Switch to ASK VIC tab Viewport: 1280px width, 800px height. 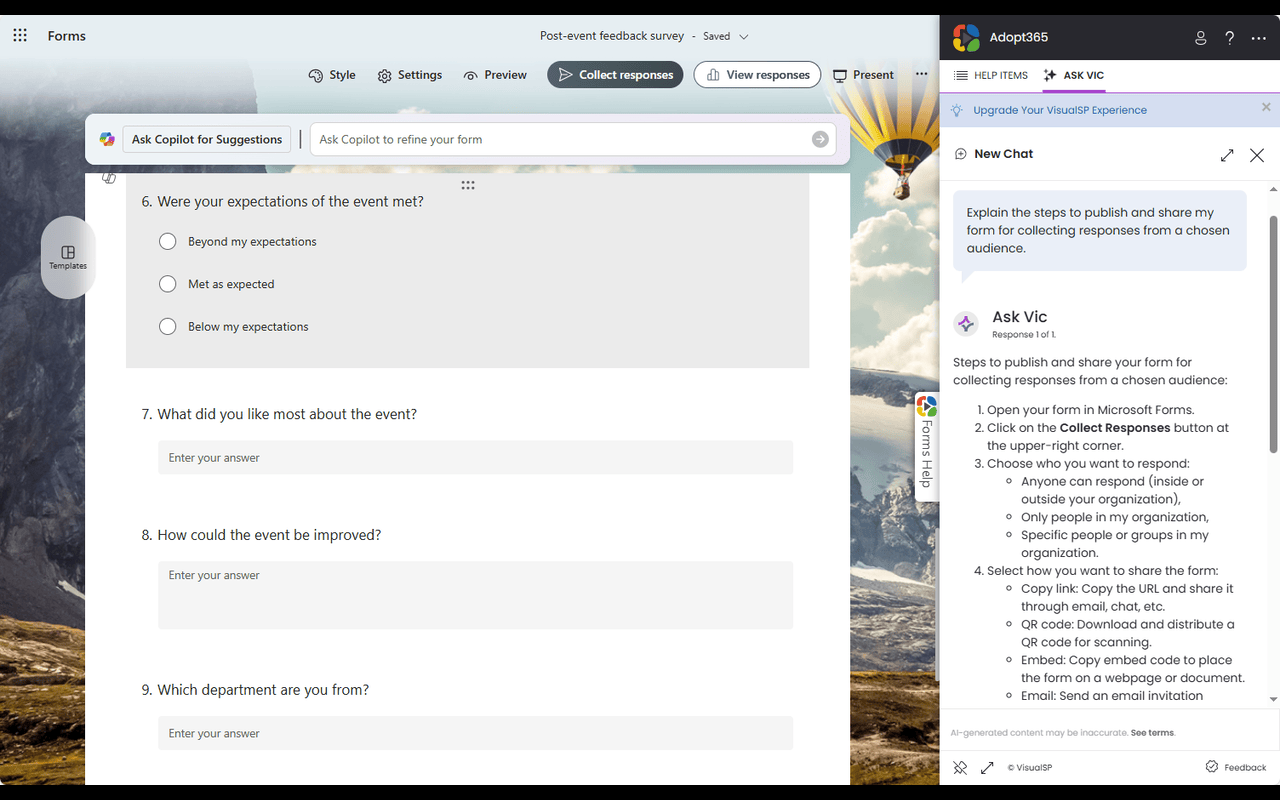click(1073, 75)
